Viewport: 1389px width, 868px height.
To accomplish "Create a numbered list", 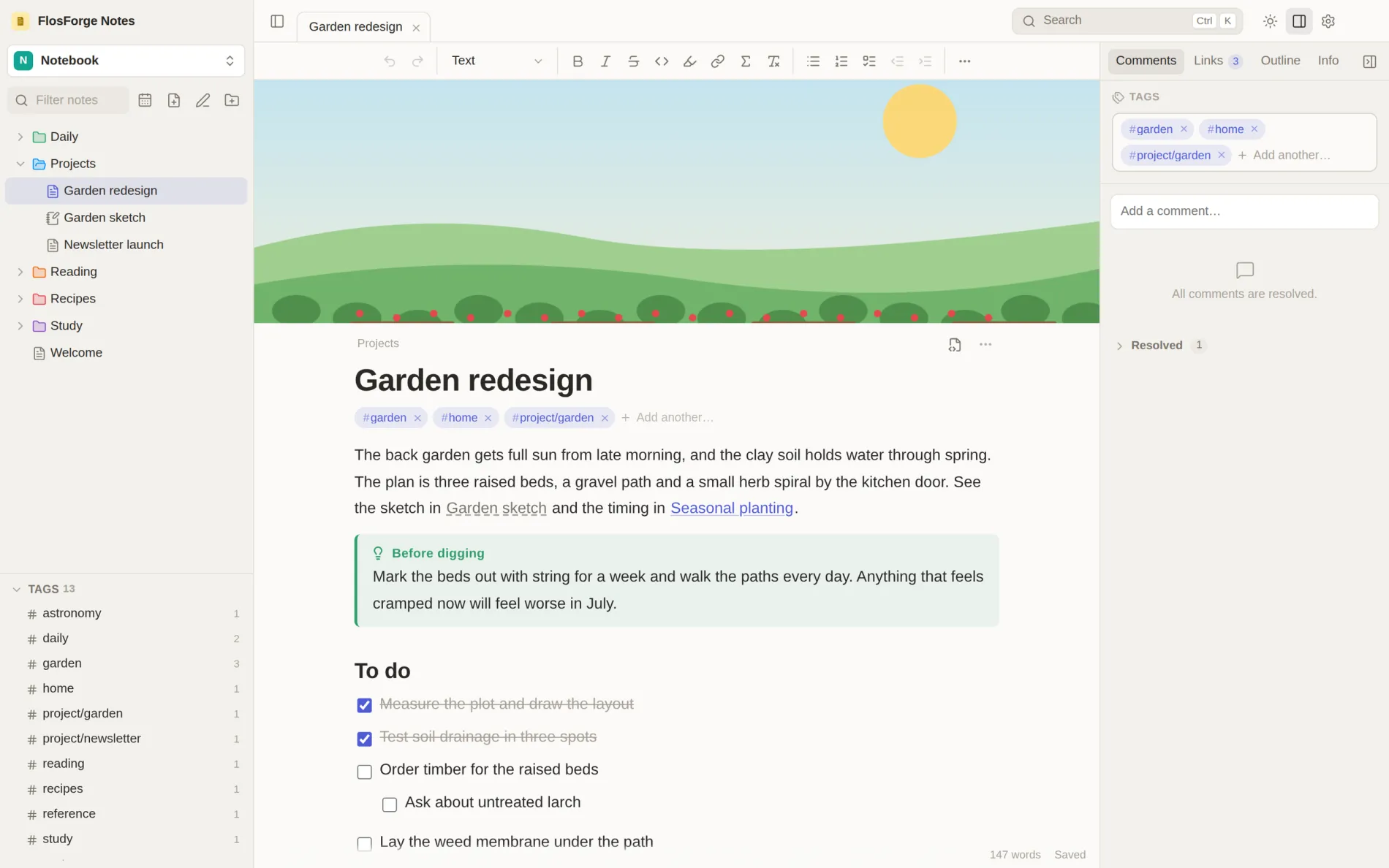I will (x=841, y=61).
